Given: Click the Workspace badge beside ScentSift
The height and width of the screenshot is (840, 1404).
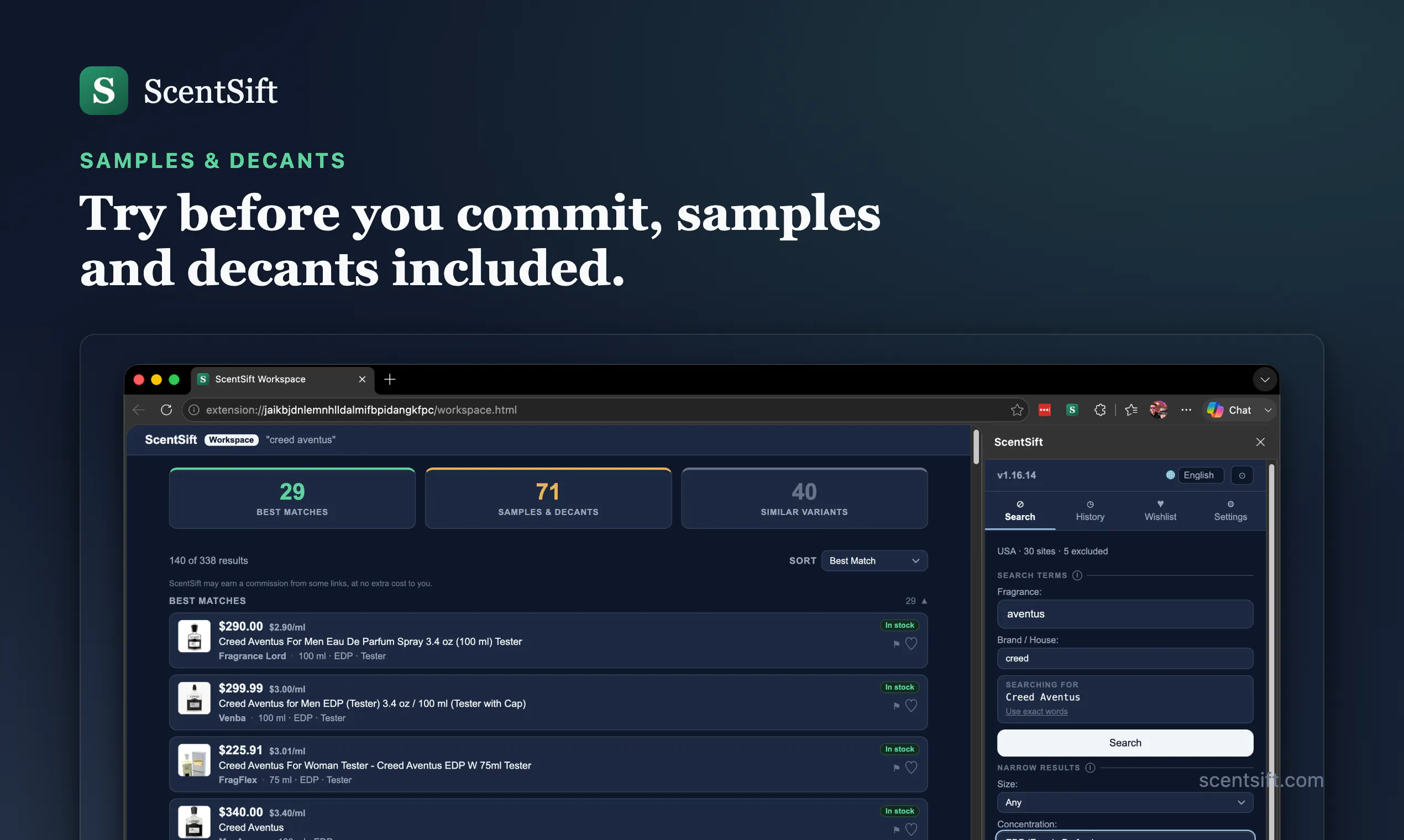Looking at the screenshot, I should point(231,440).
